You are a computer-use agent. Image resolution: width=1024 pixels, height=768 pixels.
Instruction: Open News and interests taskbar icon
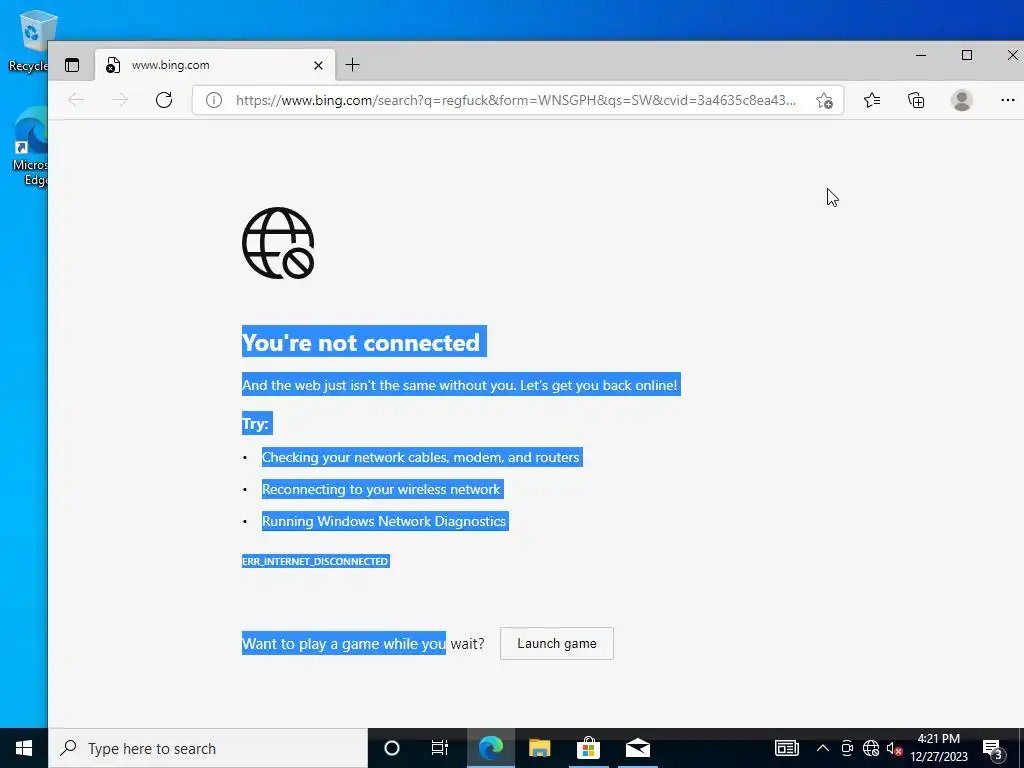point(787,748)
